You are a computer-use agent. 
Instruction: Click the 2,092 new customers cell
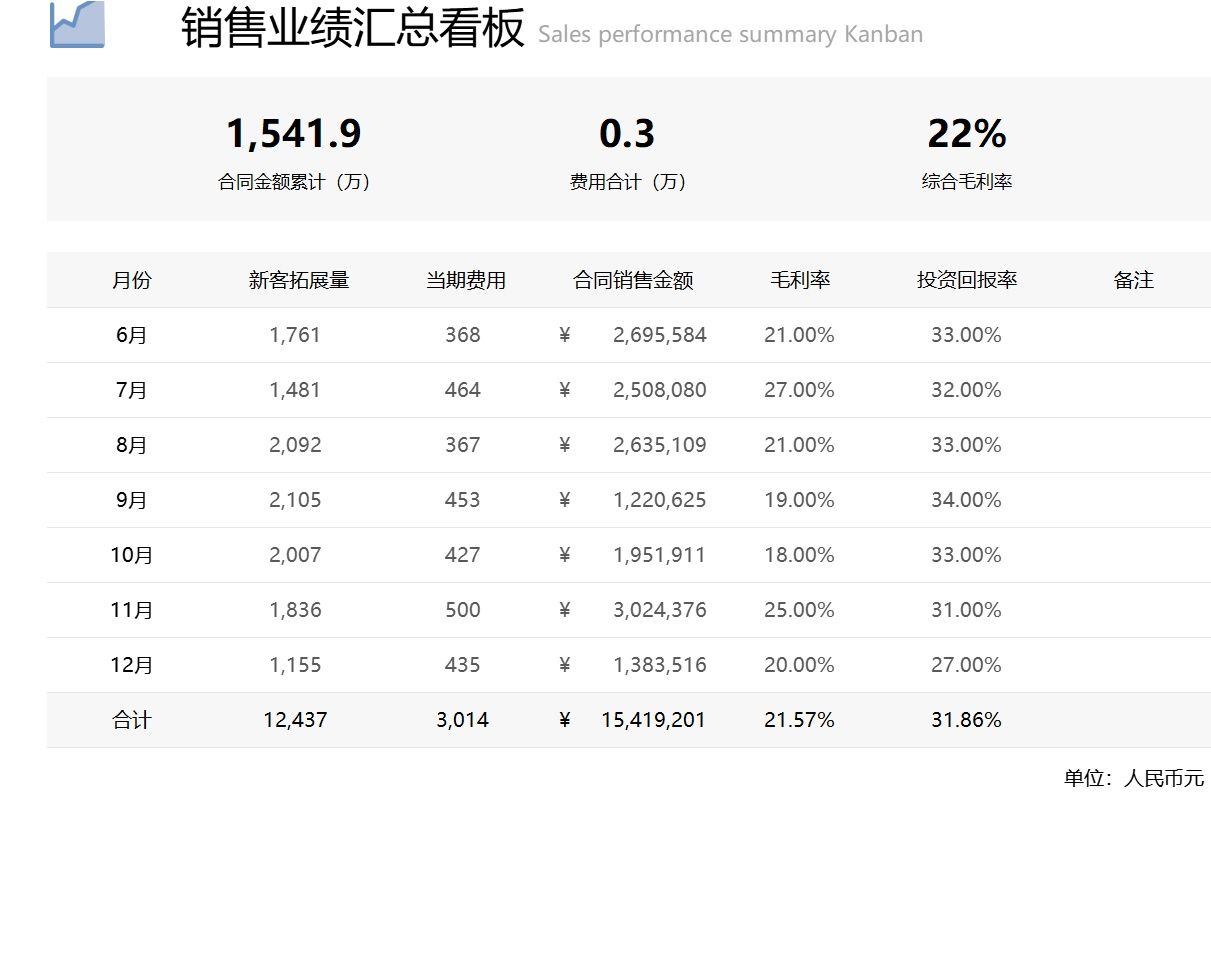click(295, 446)
